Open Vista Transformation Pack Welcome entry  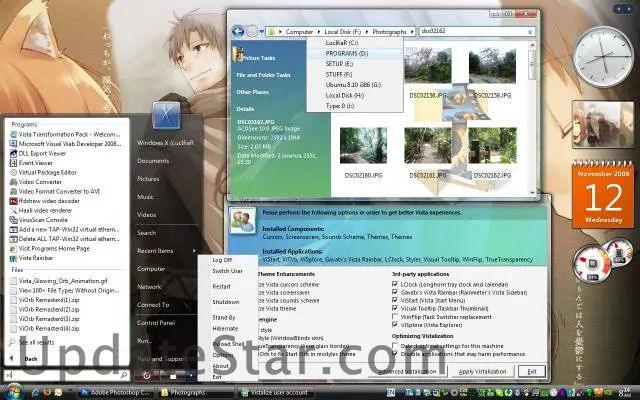click(x=65, y=134)
